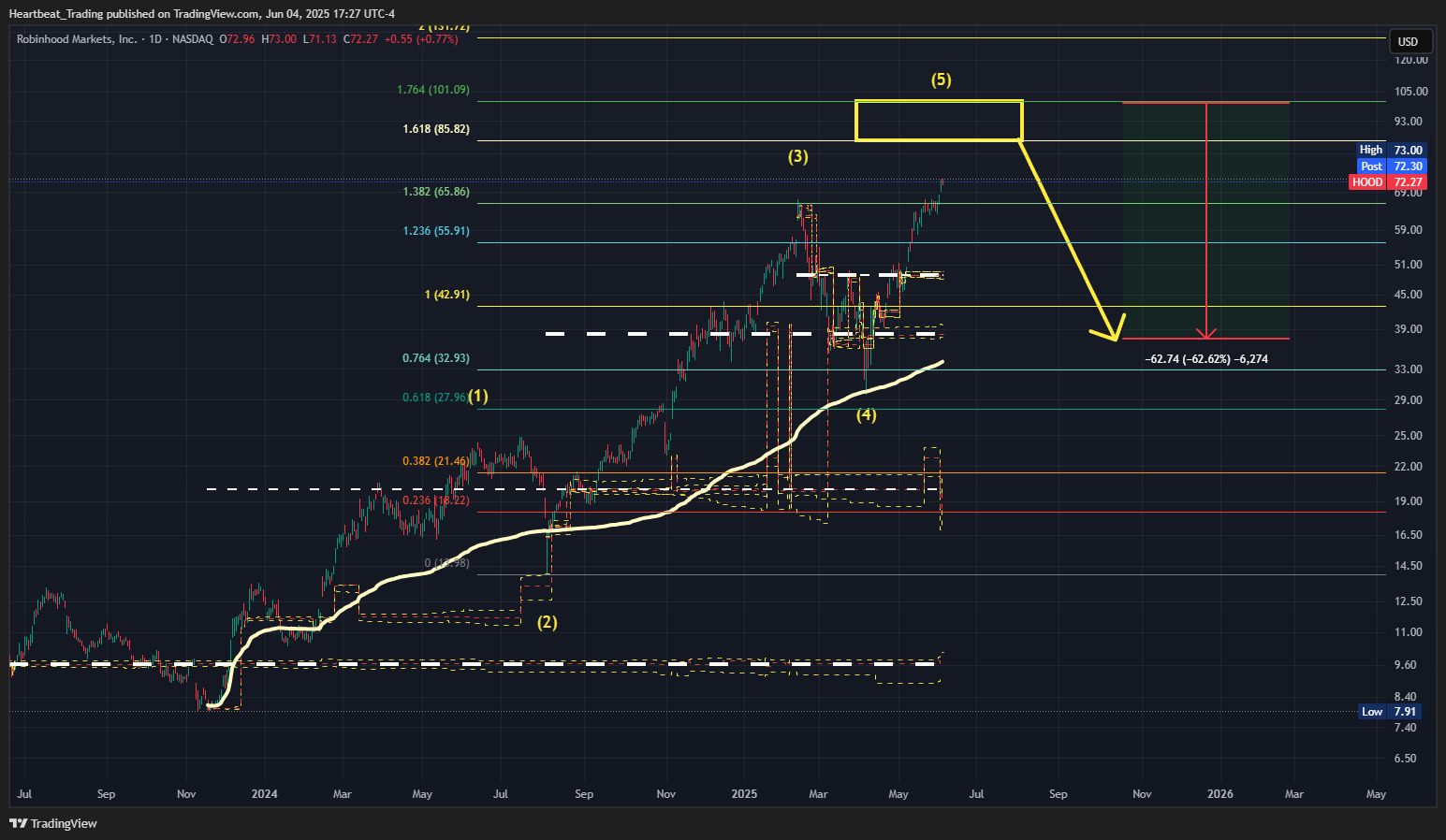1446x840 pixels.
Task: Click 33.00 on the price scale
Action: (x=1409, y=369)
